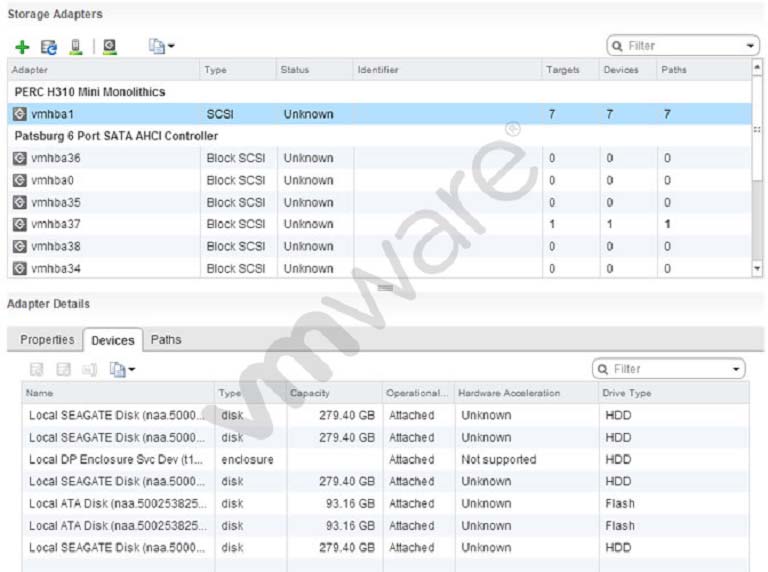The height and width of the screenshot is (572, 768).
Task: Open the Paths tab
Action: (x=166, y=339)
